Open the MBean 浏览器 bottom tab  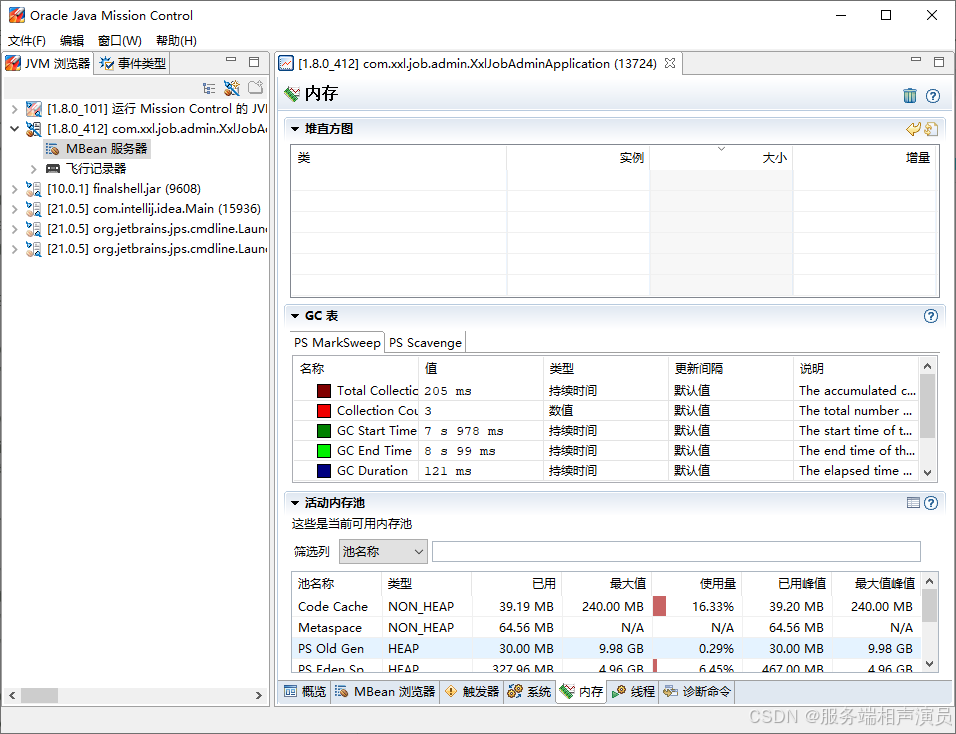(385, 691)
